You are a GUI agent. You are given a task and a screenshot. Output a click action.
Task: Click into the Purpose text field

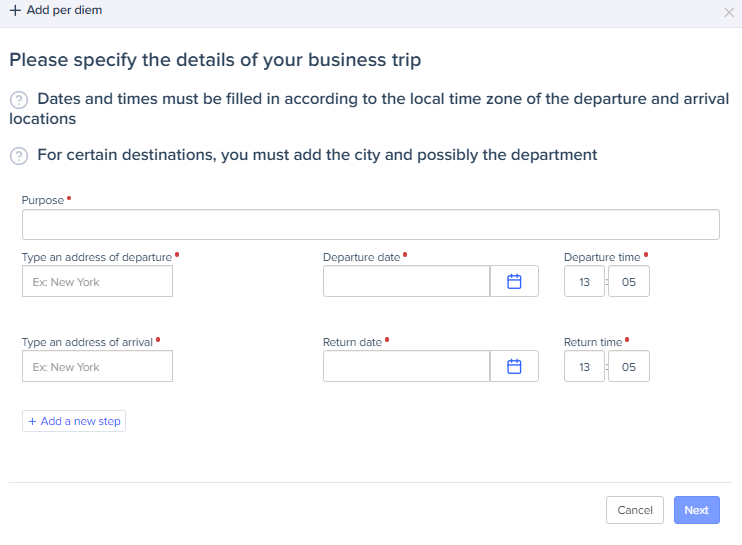(x=370, y=225)
